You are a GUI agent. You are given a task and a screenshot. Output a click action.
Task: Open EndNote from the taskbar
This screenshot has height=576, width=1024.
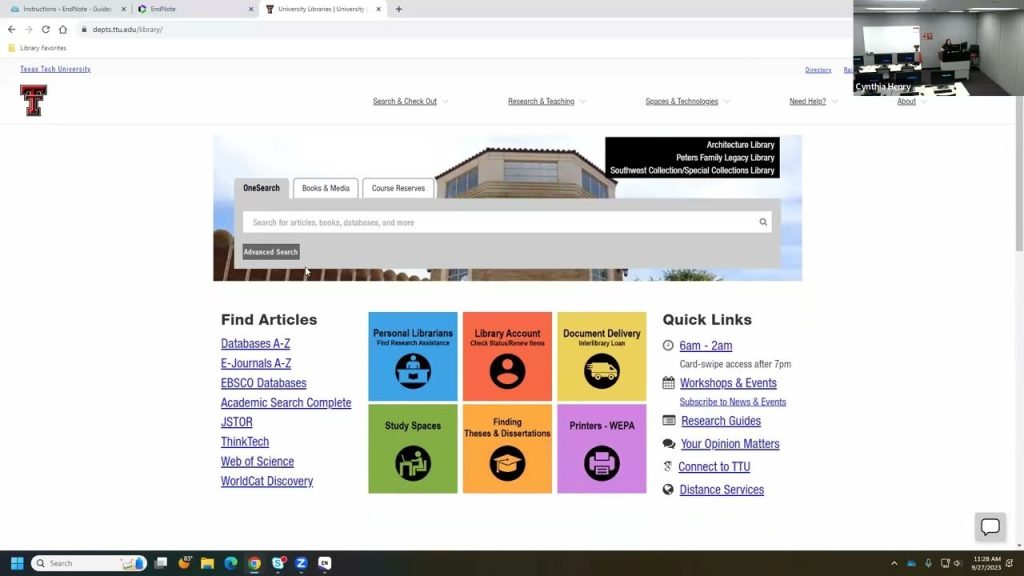(325, 563)
